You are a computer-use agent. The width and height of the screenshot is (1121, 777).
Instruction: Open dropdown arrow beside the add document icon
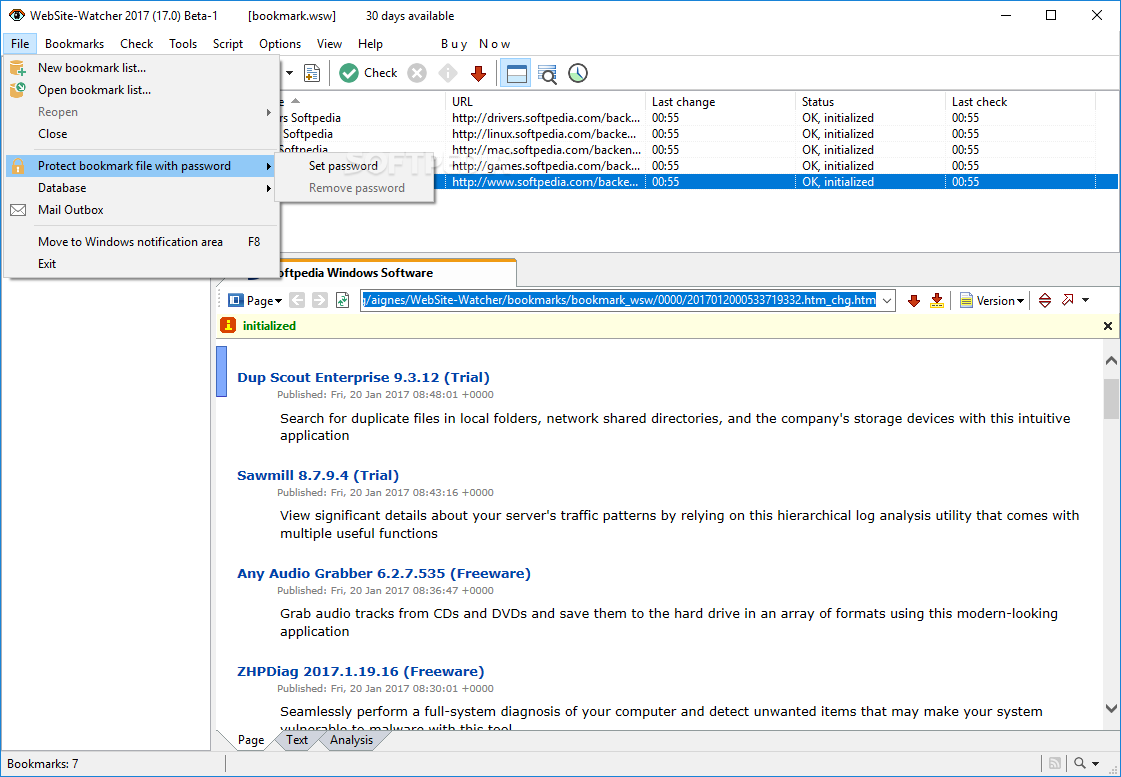[x=290, y=73]
